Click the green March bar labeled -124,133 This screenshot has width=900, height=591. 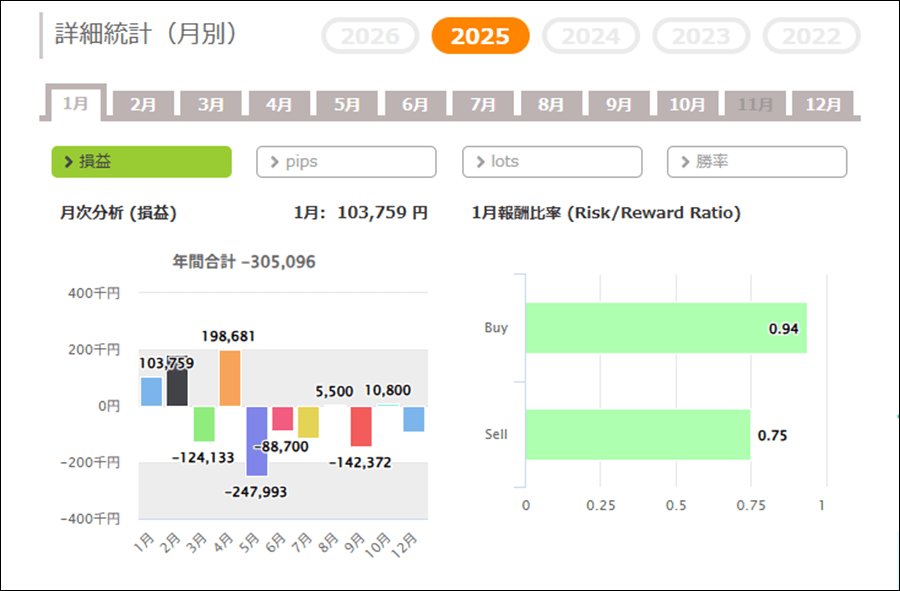pyautogui.click(x=204, y=423)
